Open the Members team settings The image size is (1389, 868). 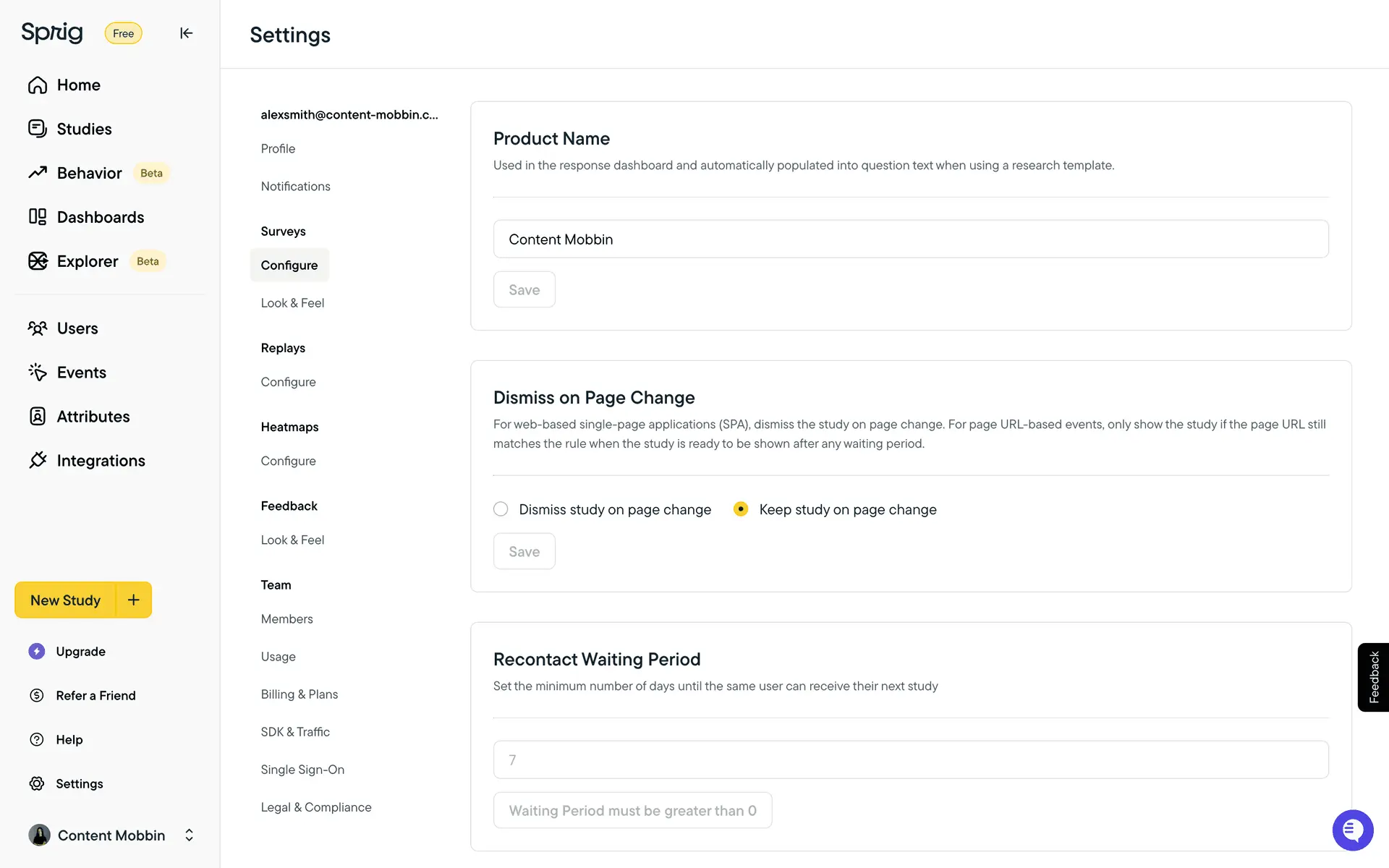(x=286, y=619)
